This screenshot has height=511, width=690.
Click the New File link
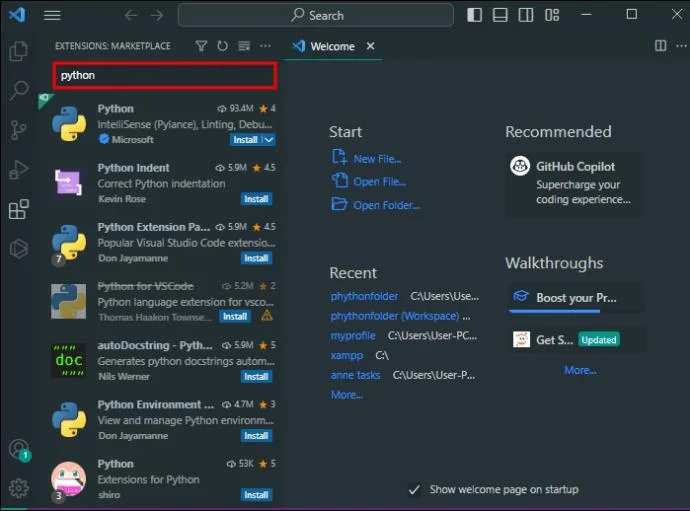[x=377, y=159]
